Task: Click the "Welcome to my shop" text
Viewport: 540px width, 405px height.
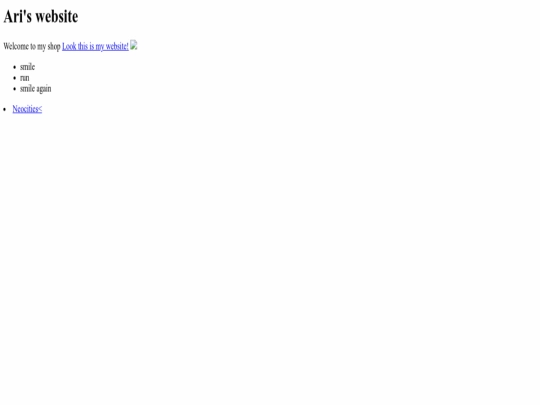Action: point(32,46)
